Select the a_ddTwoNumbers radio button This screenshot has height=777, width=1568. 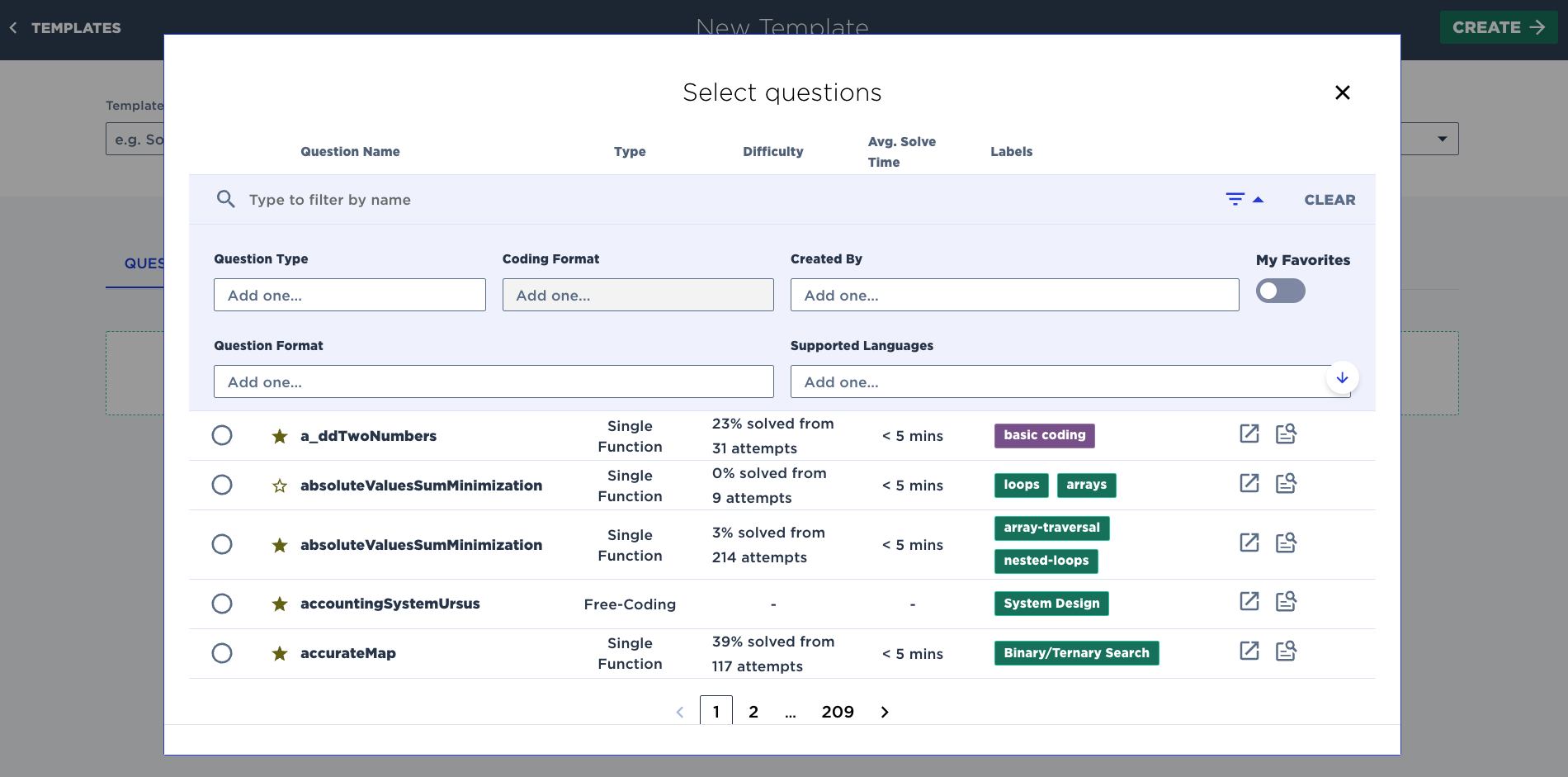pyautogui.click(x=222, y=435)
